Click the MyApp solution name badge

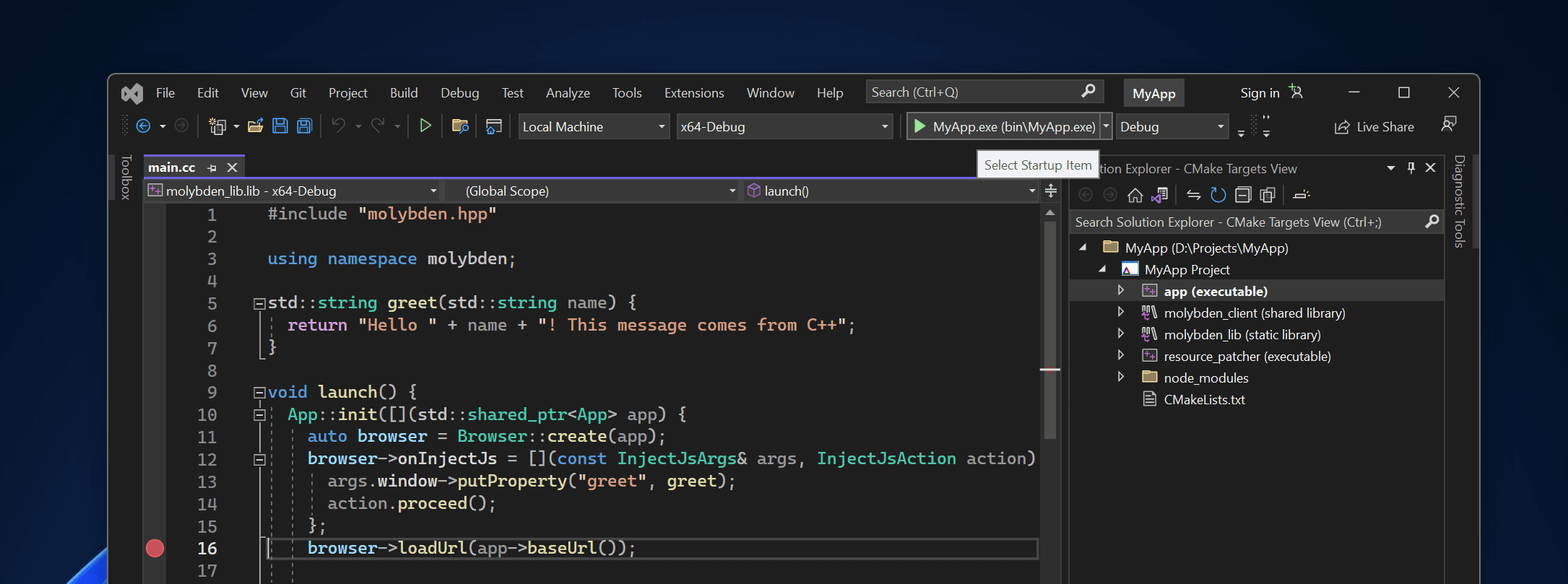(x=1153, y=94)
